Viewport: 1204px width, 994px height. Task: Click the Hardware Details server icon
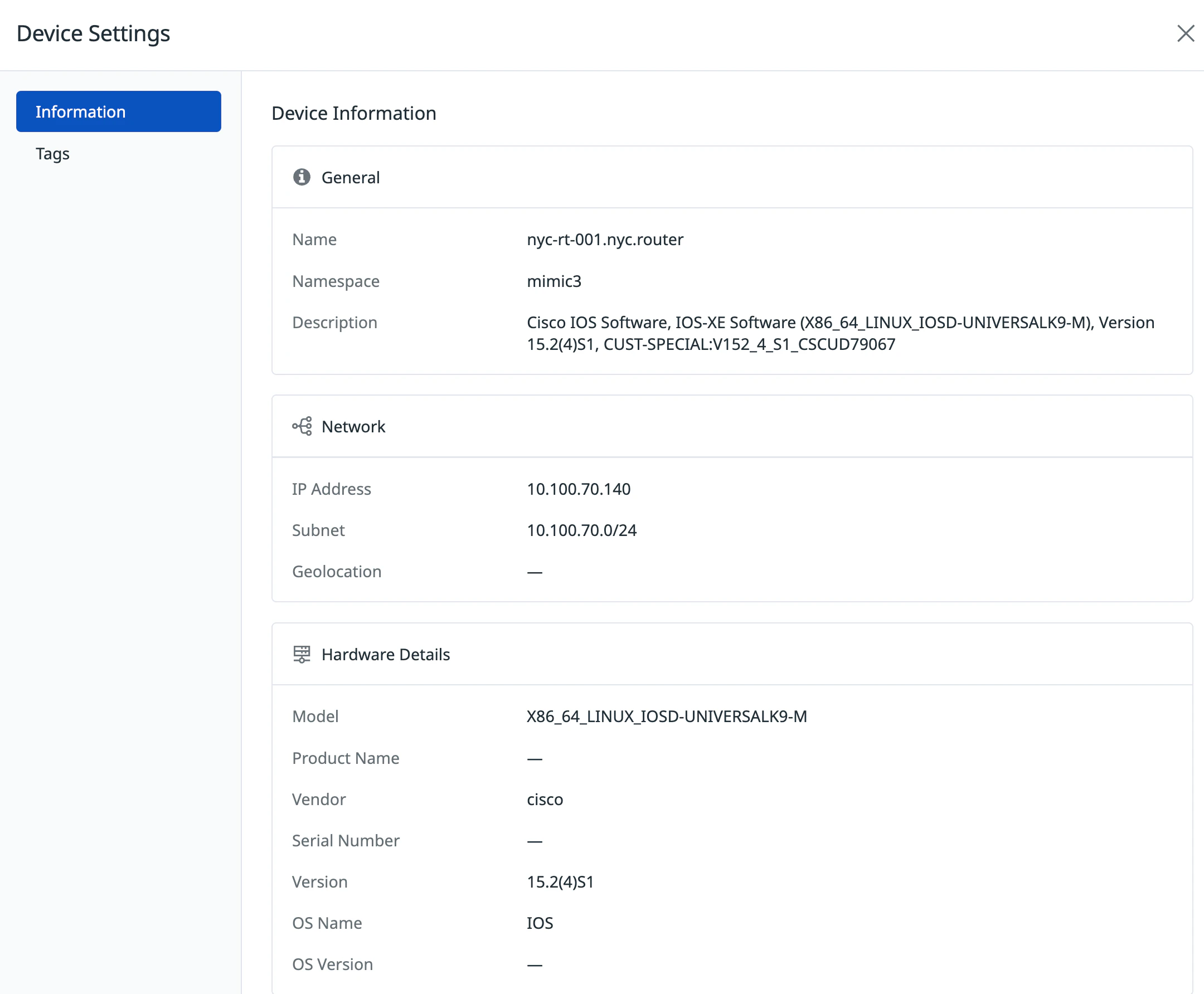pyautogui.click(x=302, y=655)
